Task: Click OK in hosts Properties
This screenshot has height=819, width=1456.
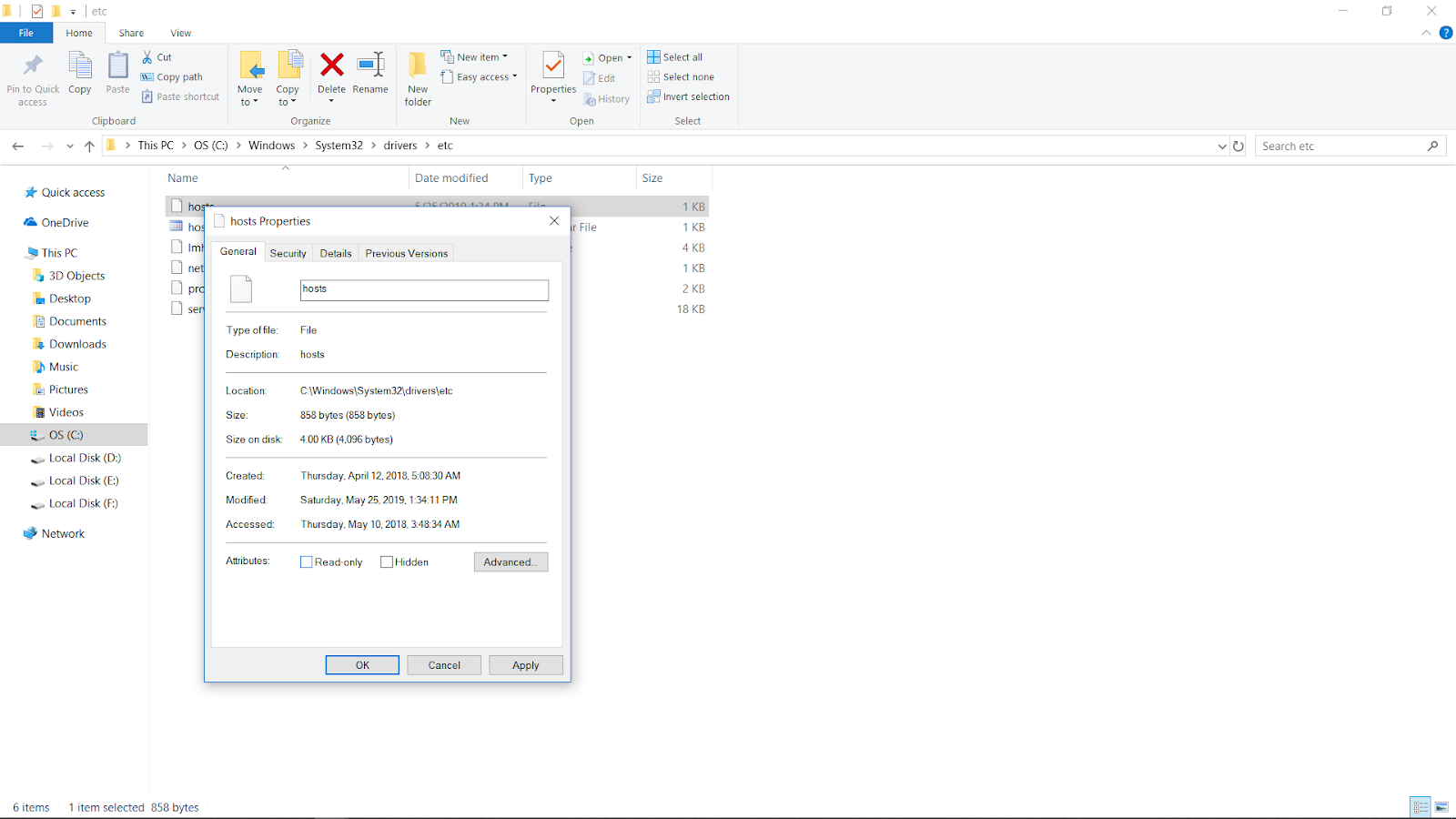Action: pyautogui.click(x=362, y=665)
